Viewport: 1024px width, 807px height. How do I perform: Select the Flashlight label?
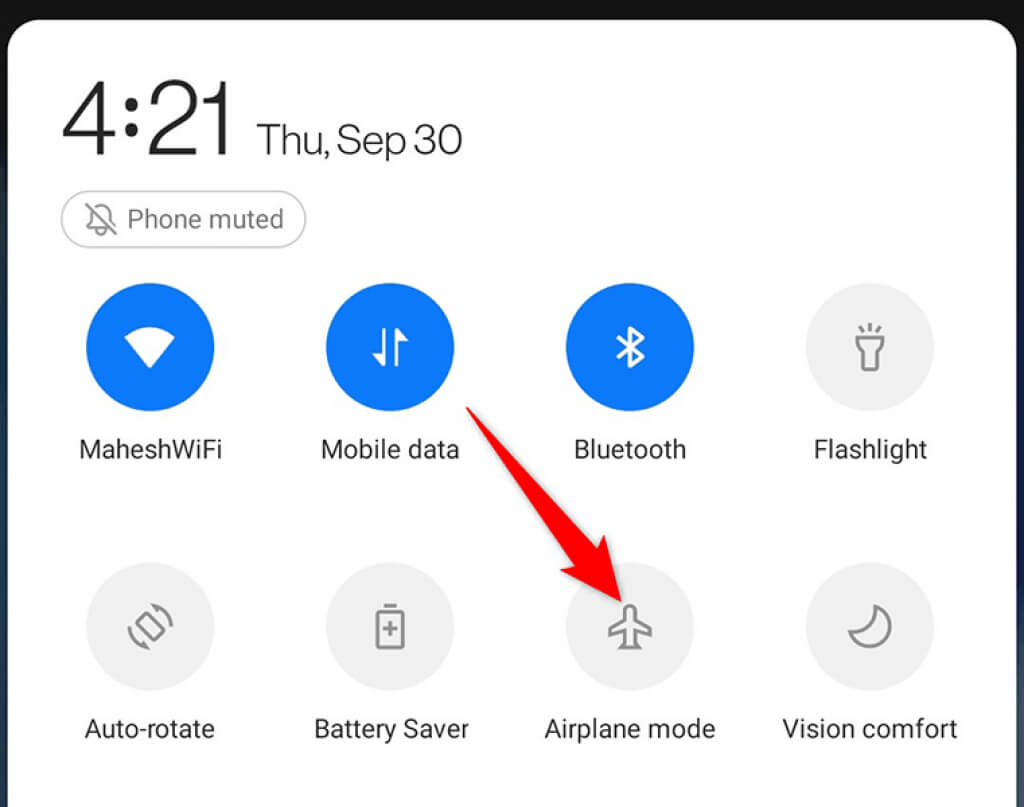[870, 451]
